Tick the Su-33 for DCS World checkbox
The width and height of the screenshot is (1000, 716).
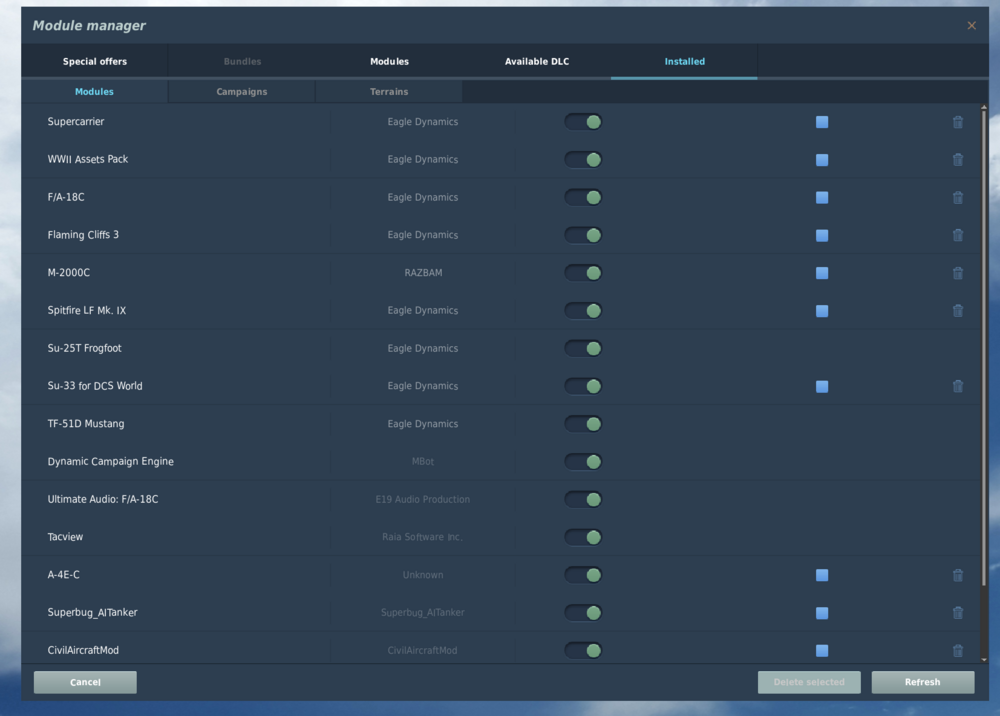(x=822, y=386)
